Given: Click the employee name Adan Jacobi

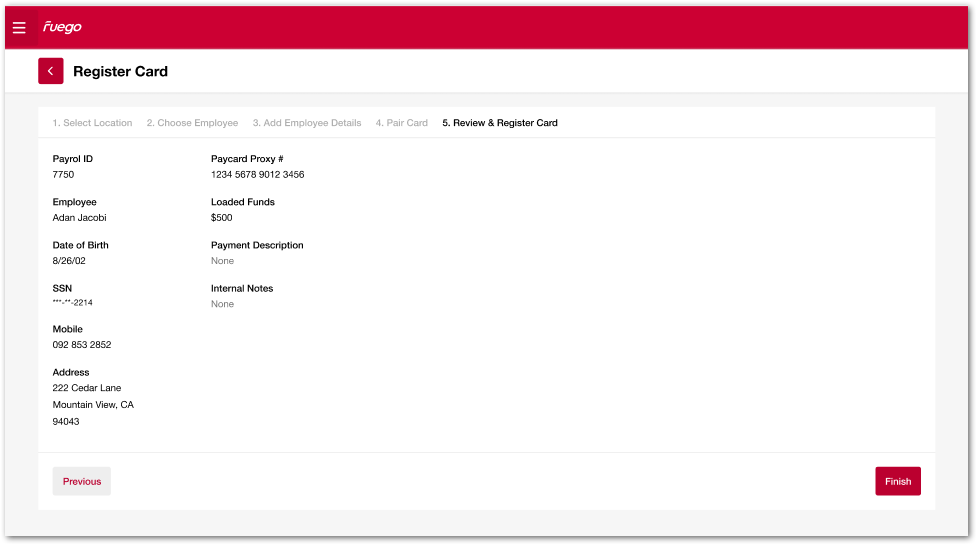Looking at the screenshot, I should (x=79, y=217).
